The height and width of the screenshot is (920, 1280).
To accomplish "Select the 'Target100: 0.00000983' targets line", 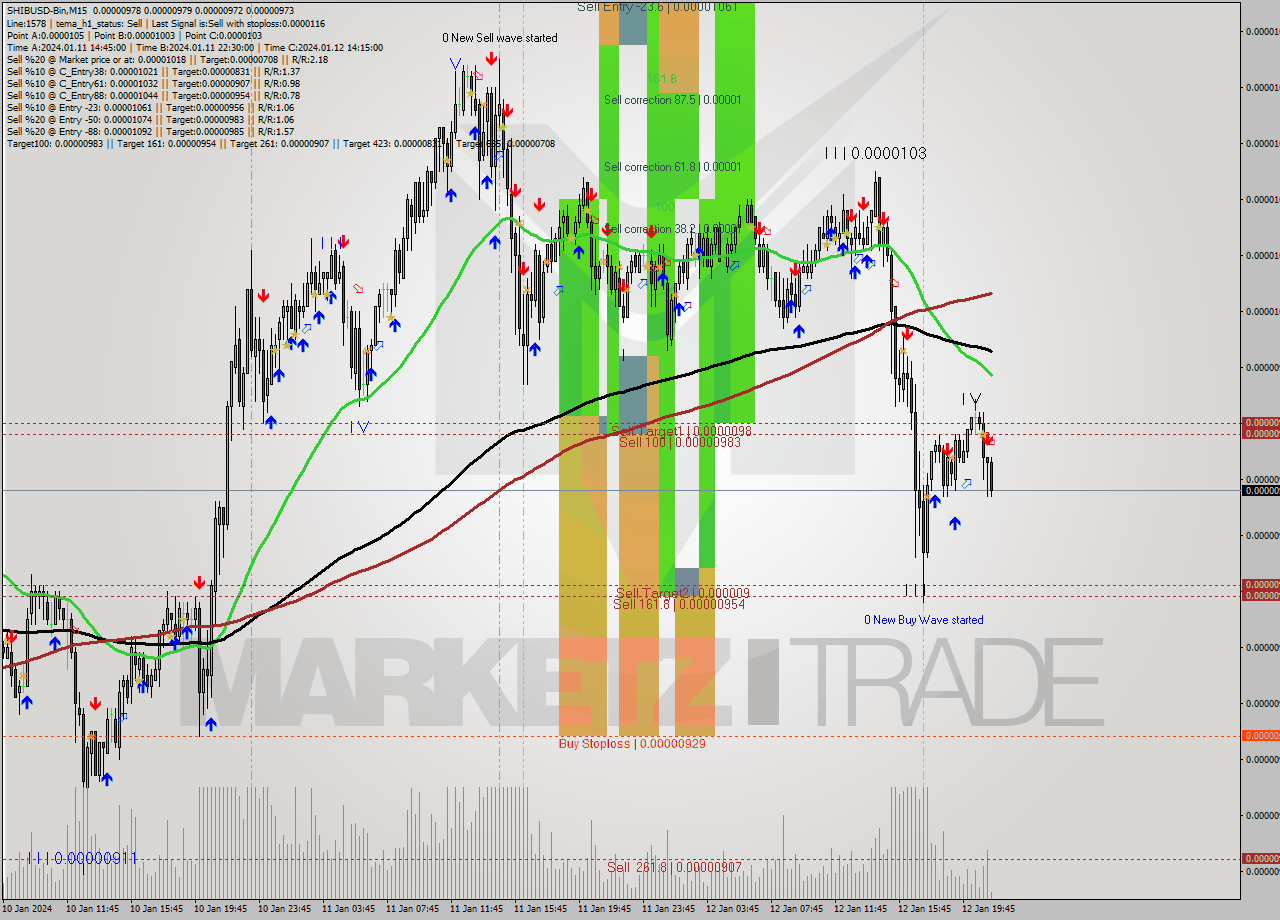I will [280, 143].
